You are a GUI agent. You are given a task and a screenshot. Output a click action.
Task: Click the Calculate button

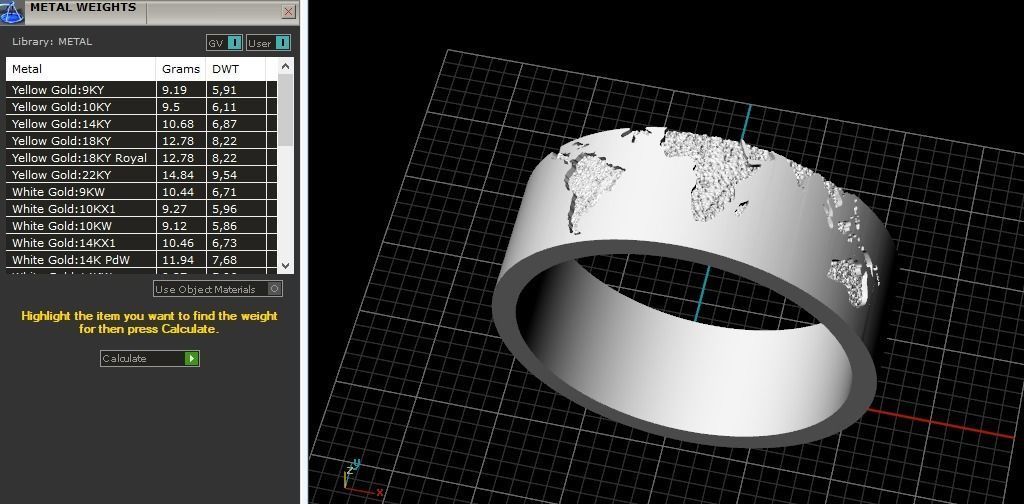[150, 358]
